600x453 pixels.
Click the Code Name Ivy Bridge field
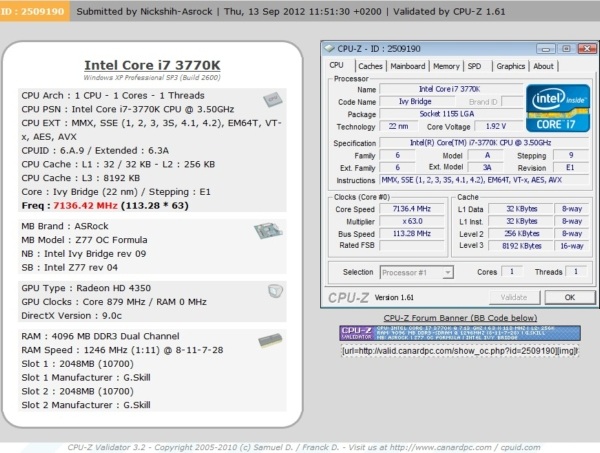415,101
